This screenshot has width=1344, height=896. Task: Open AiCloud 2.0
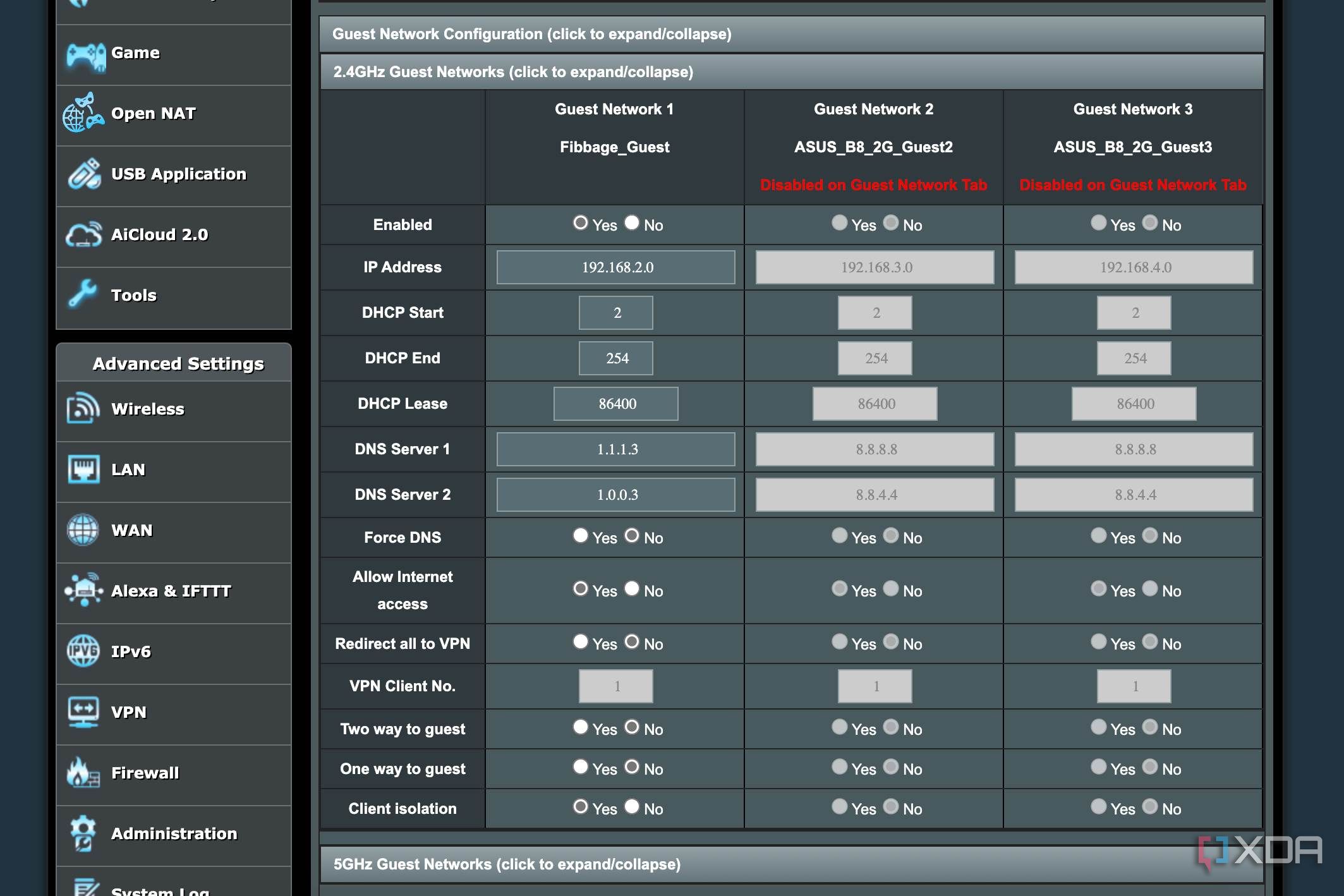coord(160,234)
